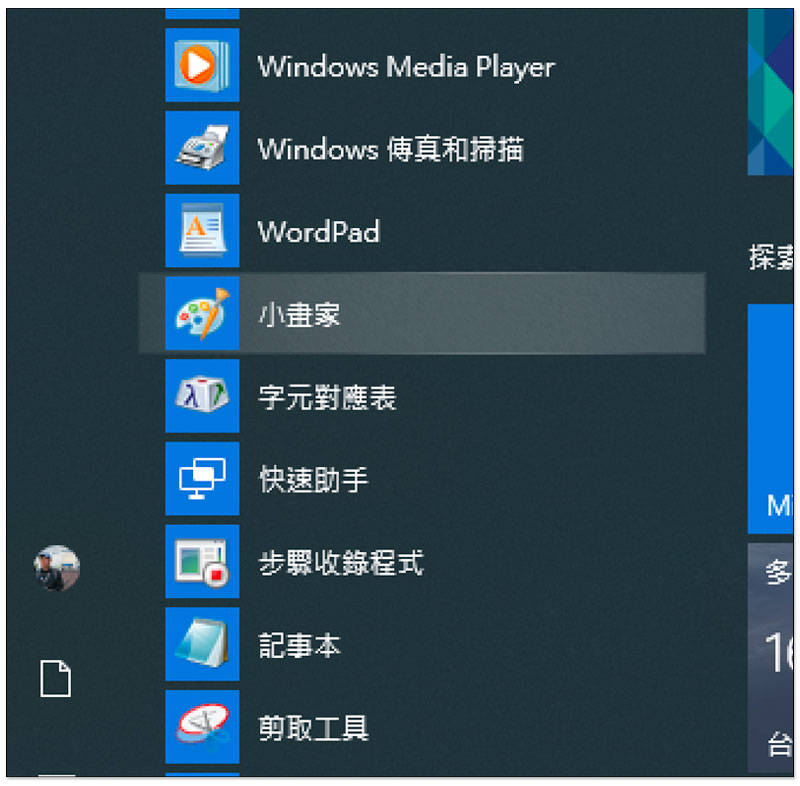Launch the WordPad app icon
This screenshot has width=800, height=786.
(x=202, y=230)
